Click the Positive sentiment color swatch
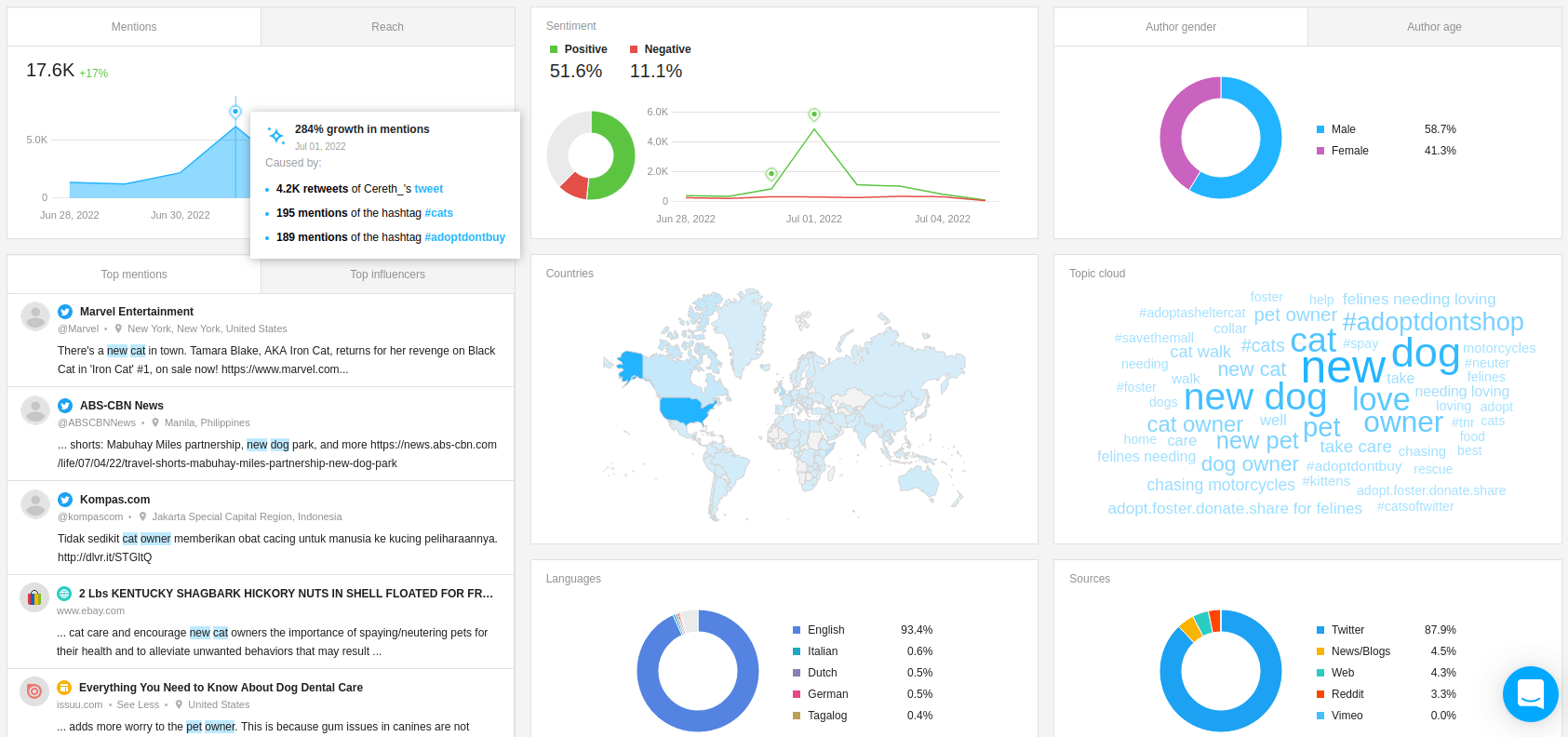Viewport: 1568px width, 737px height. (x=554, y=49)
